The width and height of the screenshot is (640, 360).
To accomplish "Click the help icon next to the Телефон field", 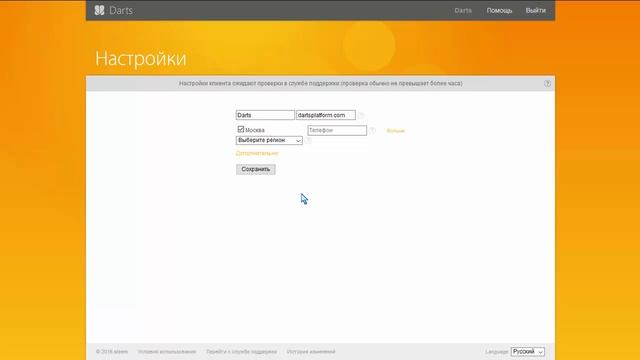I will 372,130.
